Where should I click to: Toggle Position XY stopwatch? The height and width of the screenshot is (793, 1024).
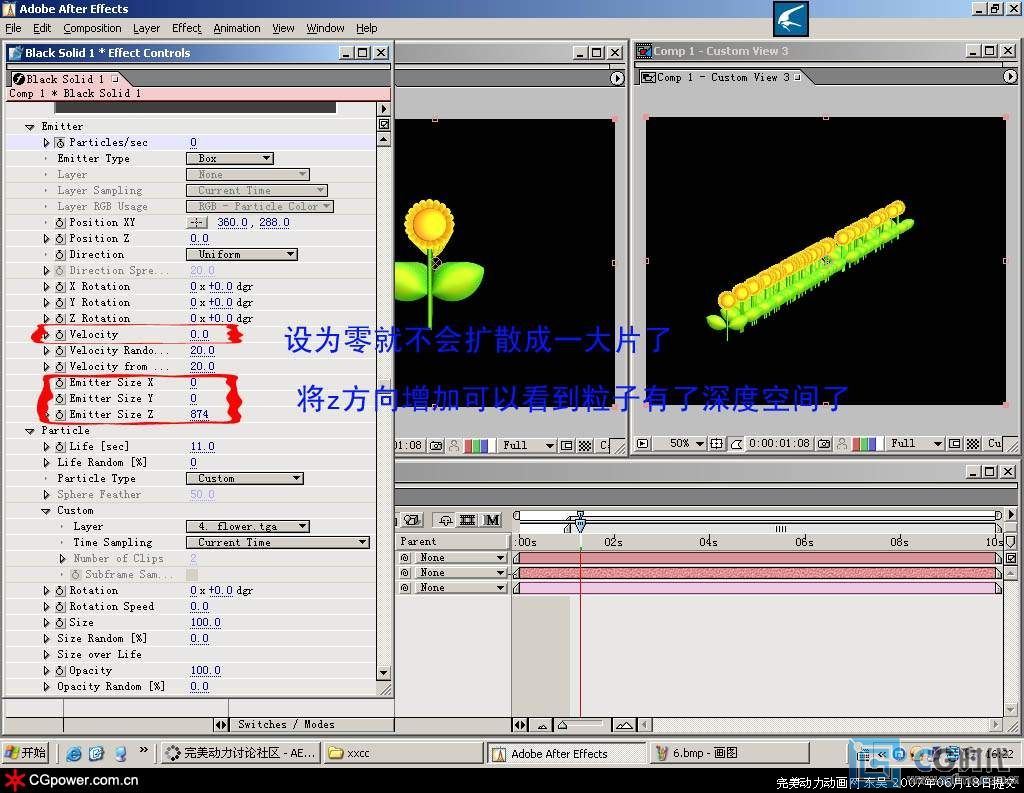60,223
